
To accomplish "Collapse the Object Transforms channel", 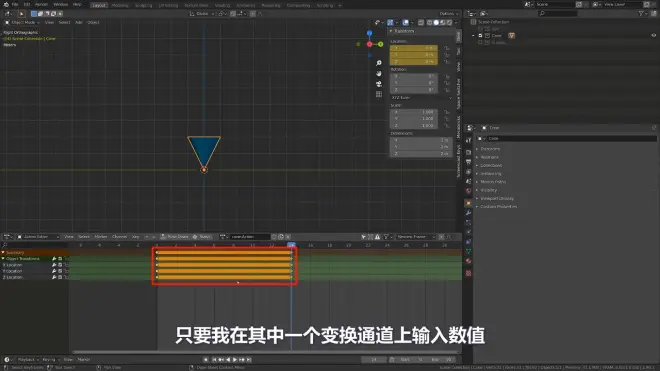I will [3, 259].
